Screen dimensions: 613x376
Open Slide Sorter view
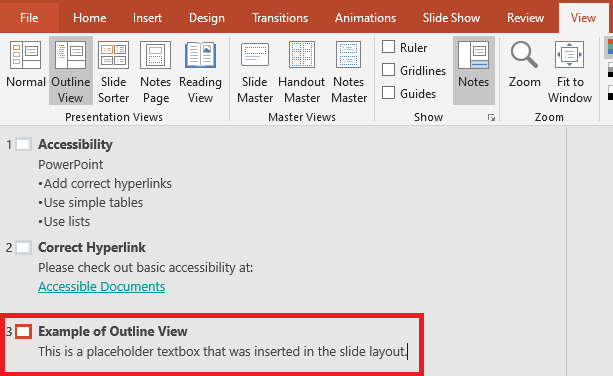(x=113, y=72)
